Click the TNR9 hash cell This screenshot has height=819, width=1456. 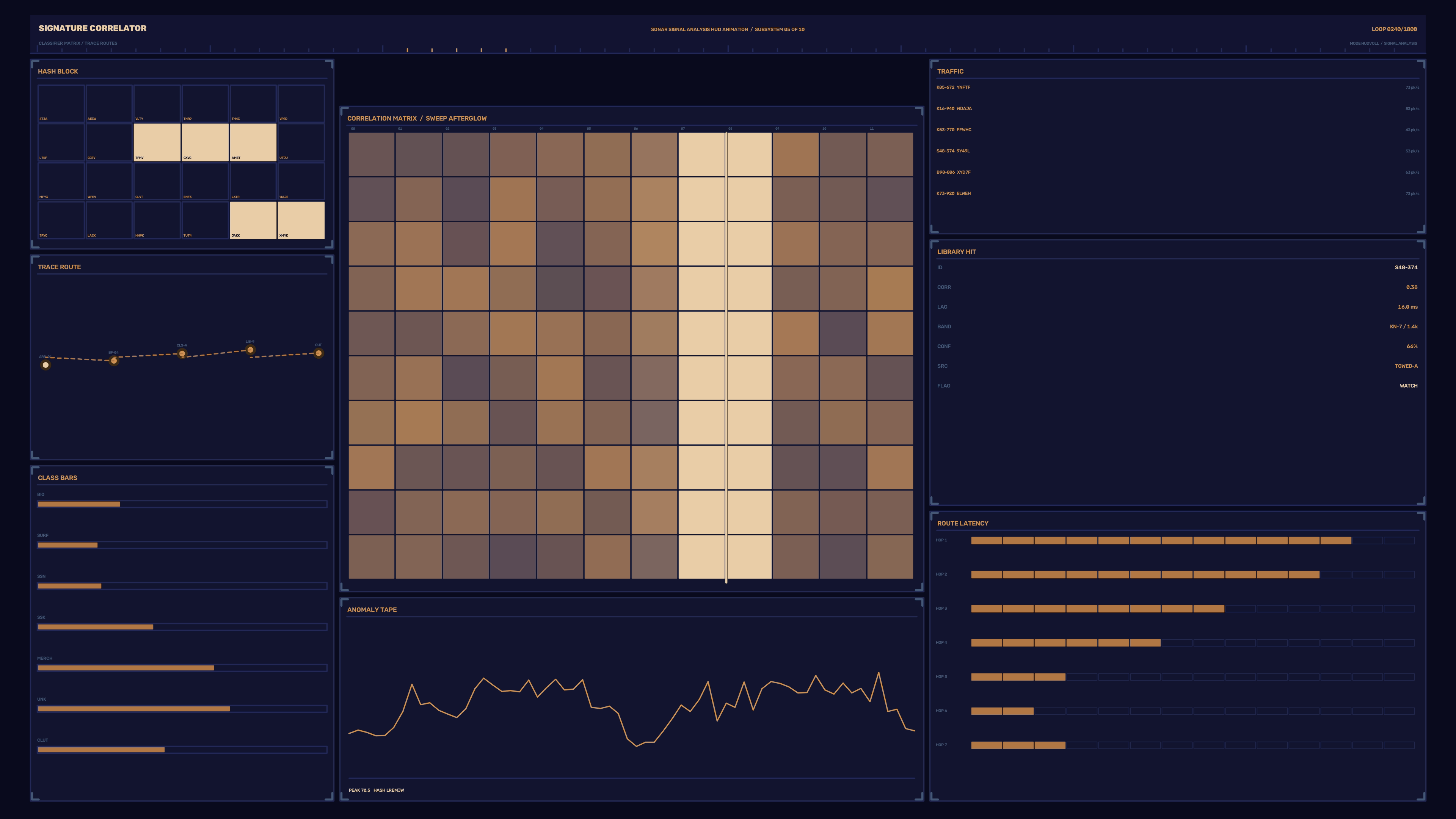coord(205,104)
